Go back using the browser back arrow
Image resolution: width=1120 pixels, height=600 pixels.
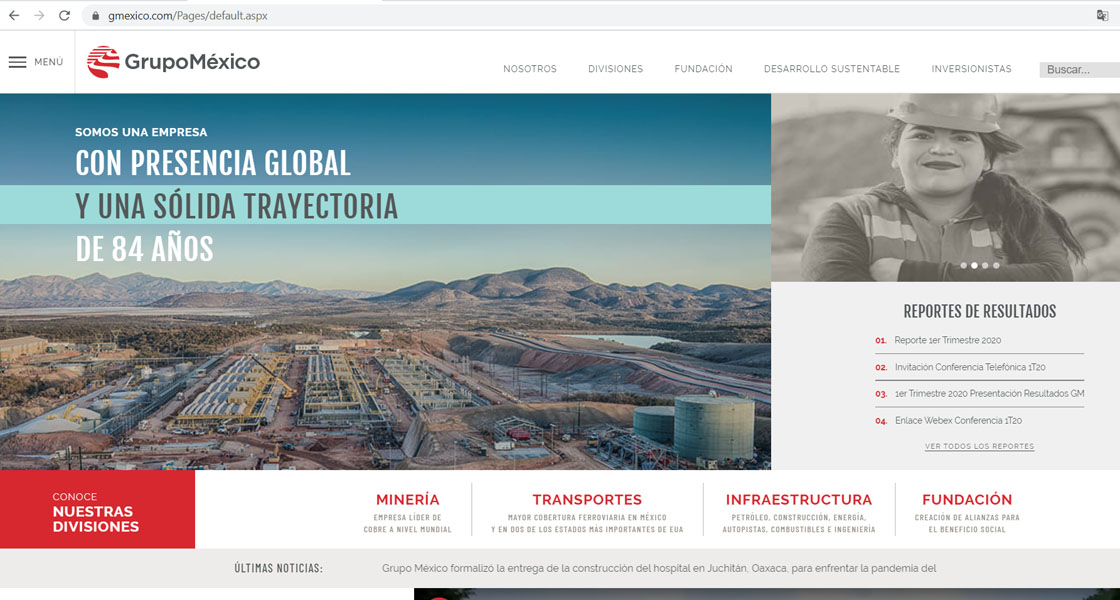point(14,16)
